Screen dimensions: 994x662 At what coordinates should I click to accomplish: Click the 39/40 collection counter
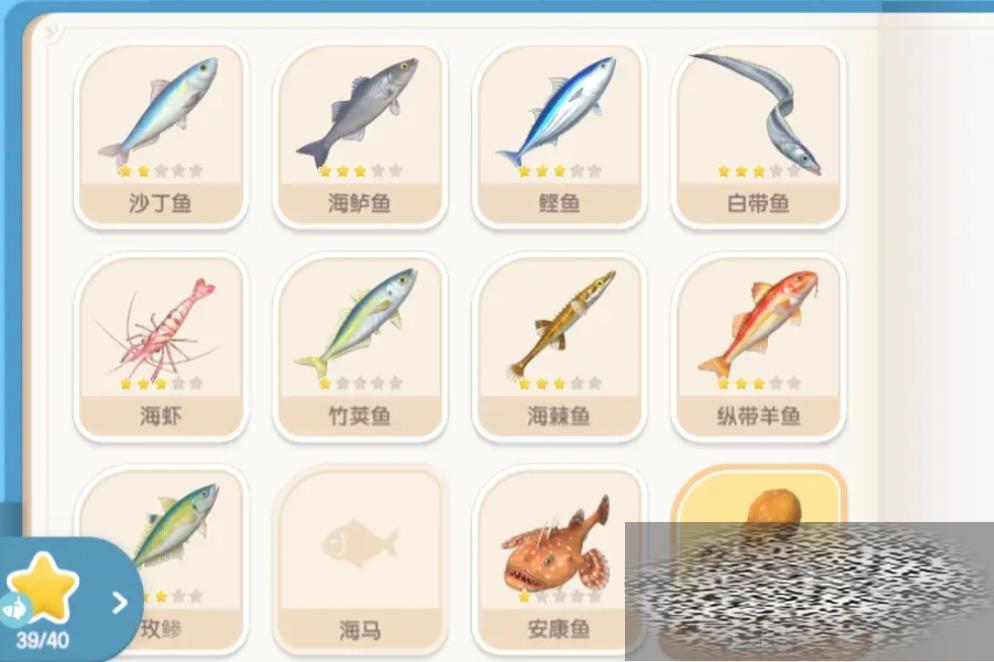tap(42, 640)
